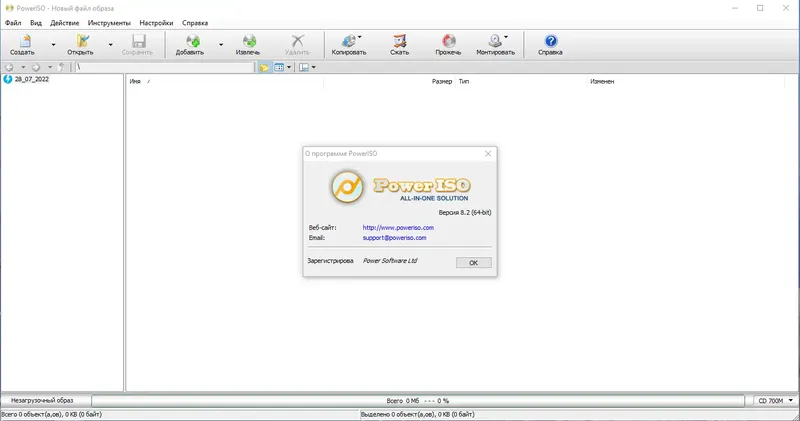Click the Открыть (Open) toolbar icon
Screen dimensions: 800x421
point(82,41)
